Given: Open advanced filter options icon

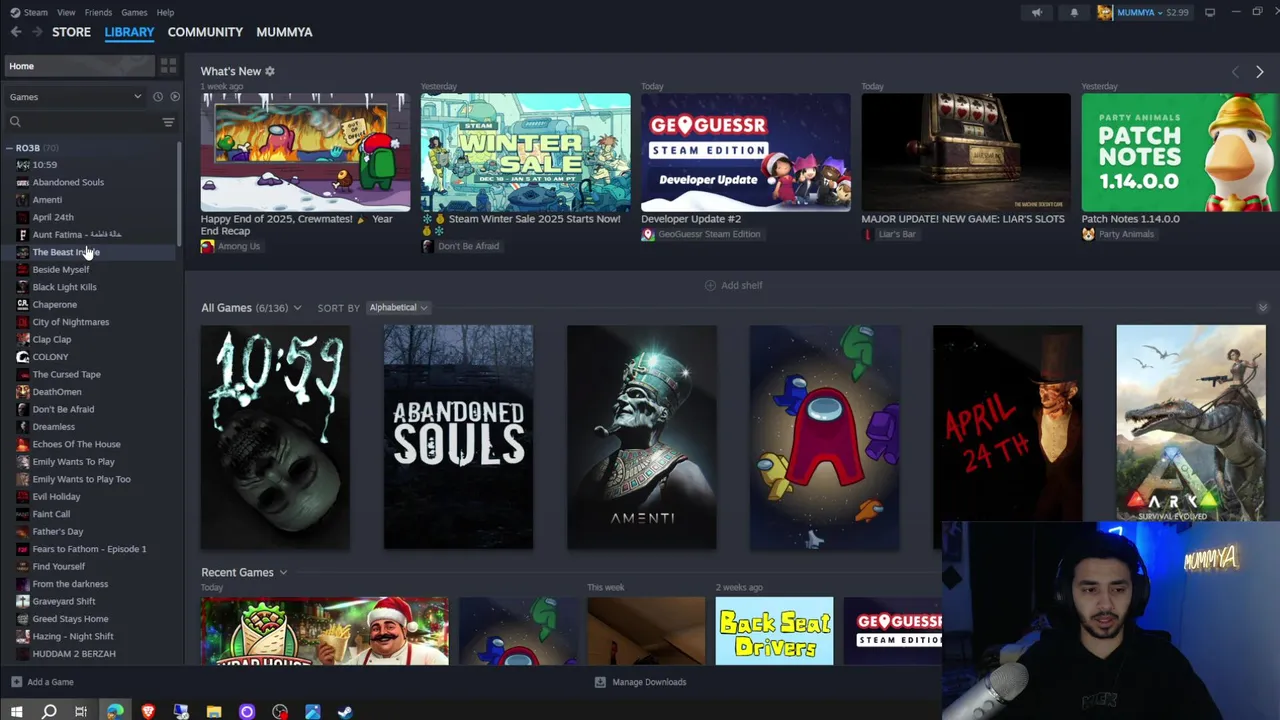Looking at the screenshot, I should click(x=168, y=122).
